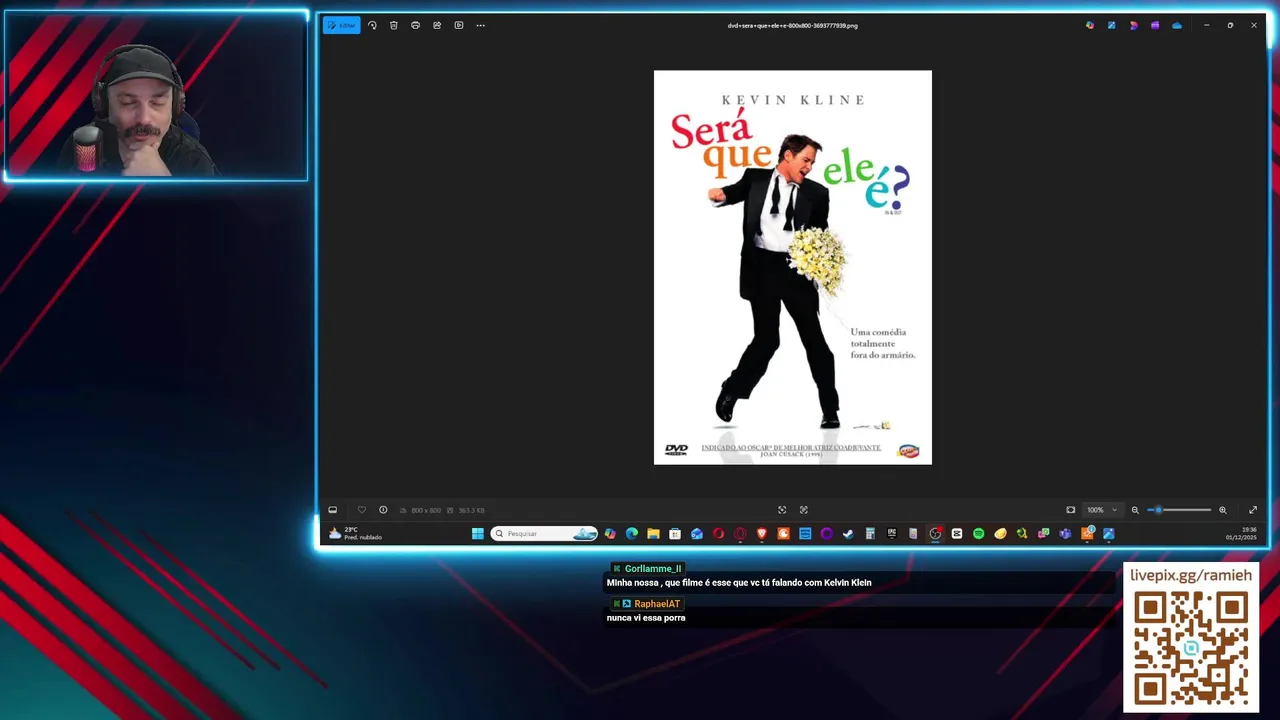
Task: Open Steam from the taskbar
Action: [848, 533]
